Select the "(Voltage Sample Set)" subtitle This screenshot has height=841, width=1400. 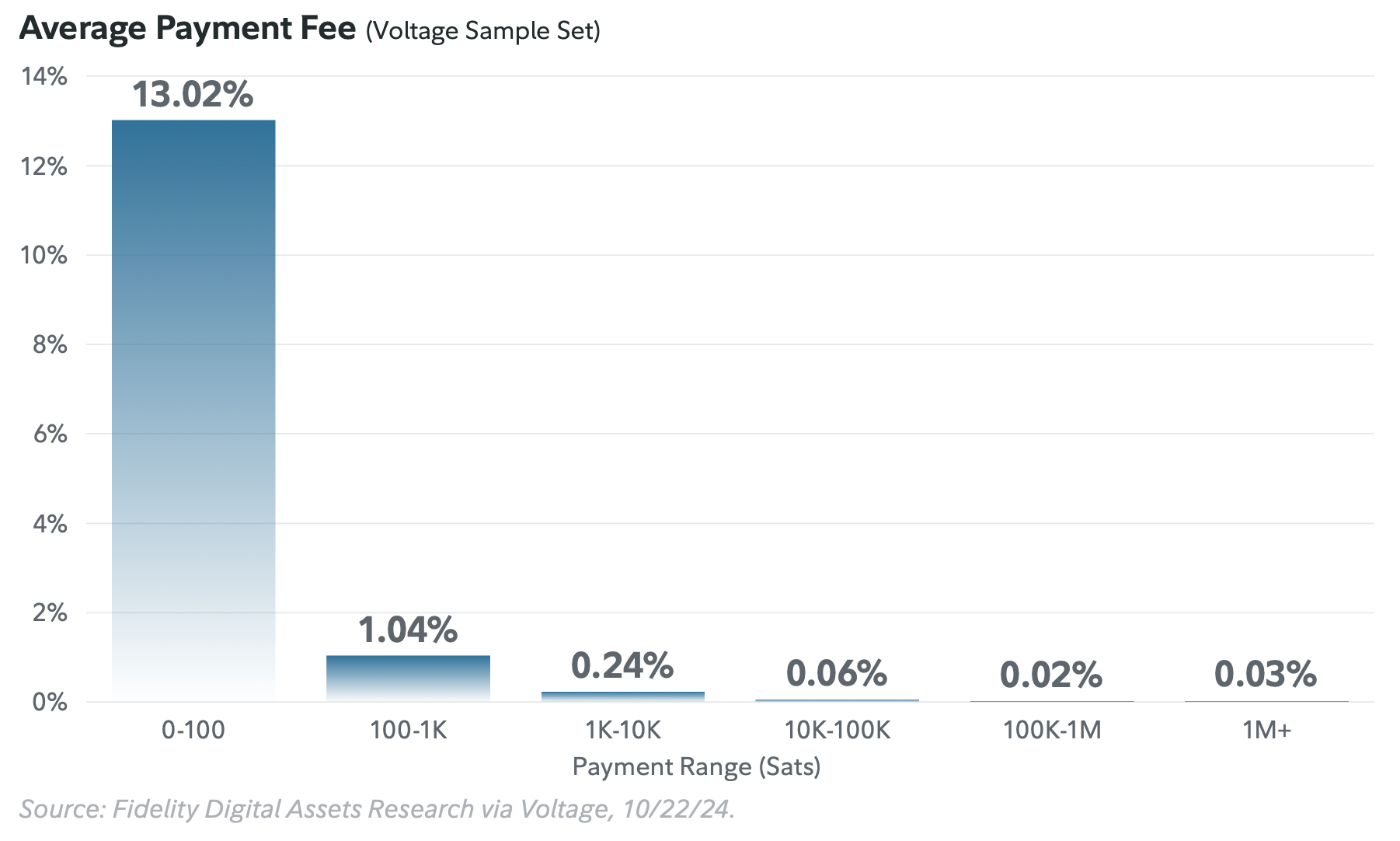[482, 31]
